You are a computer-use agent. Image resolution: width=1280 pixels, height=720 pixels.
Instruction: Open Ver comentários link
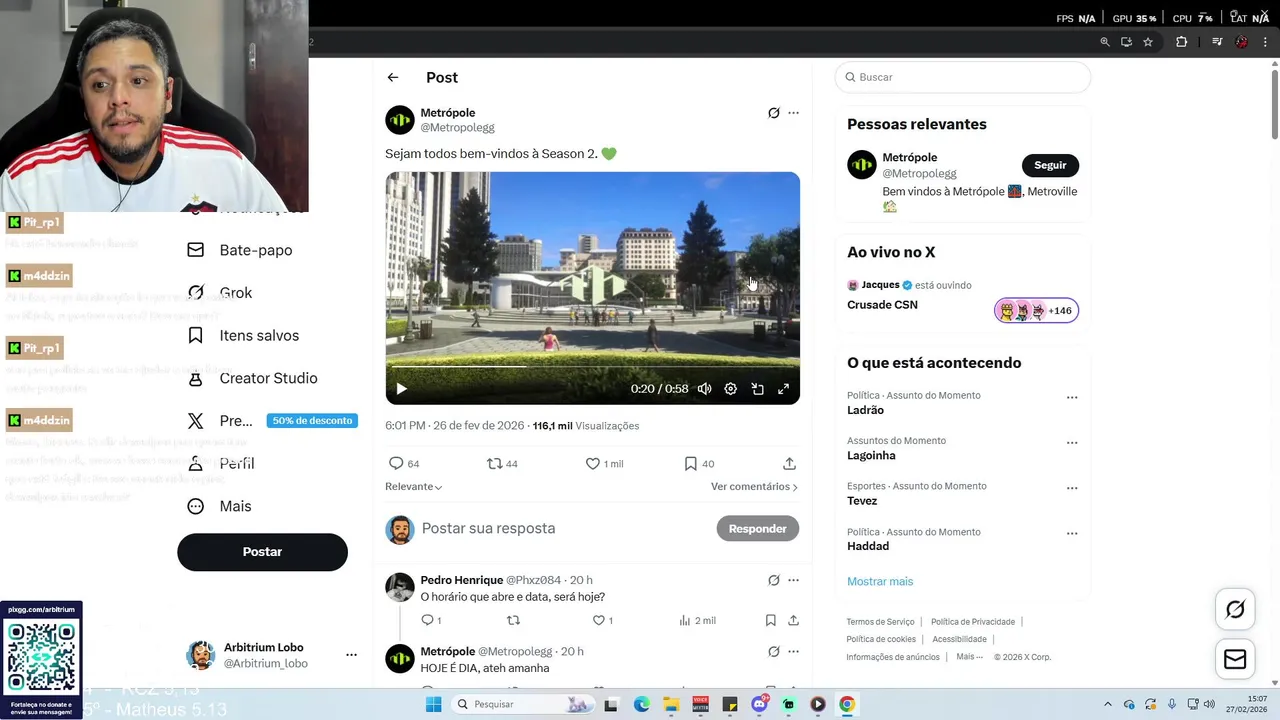pyautogui.click(x=754, y=487)
